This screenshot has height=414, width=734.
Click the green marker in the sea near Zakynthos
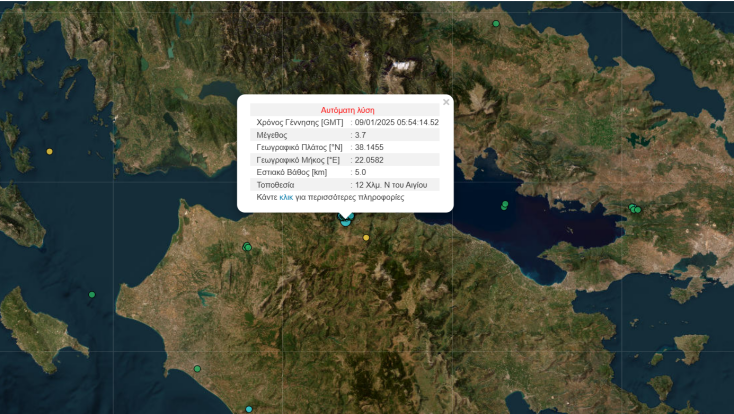click(92, 294)
